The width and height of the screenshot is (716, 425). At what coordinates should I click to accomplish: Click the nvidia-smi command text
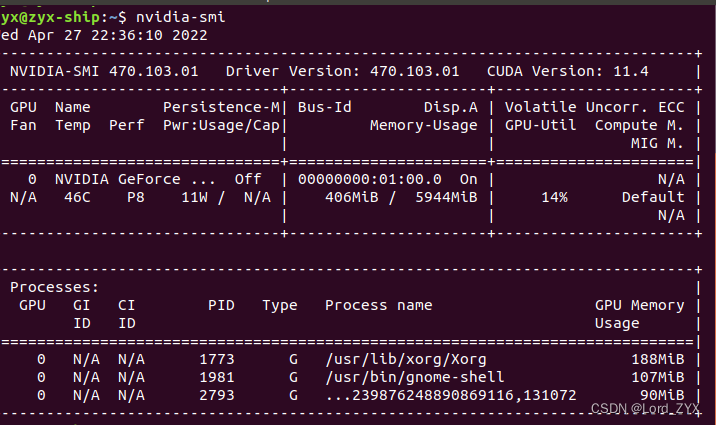click(x=180, y=17)
